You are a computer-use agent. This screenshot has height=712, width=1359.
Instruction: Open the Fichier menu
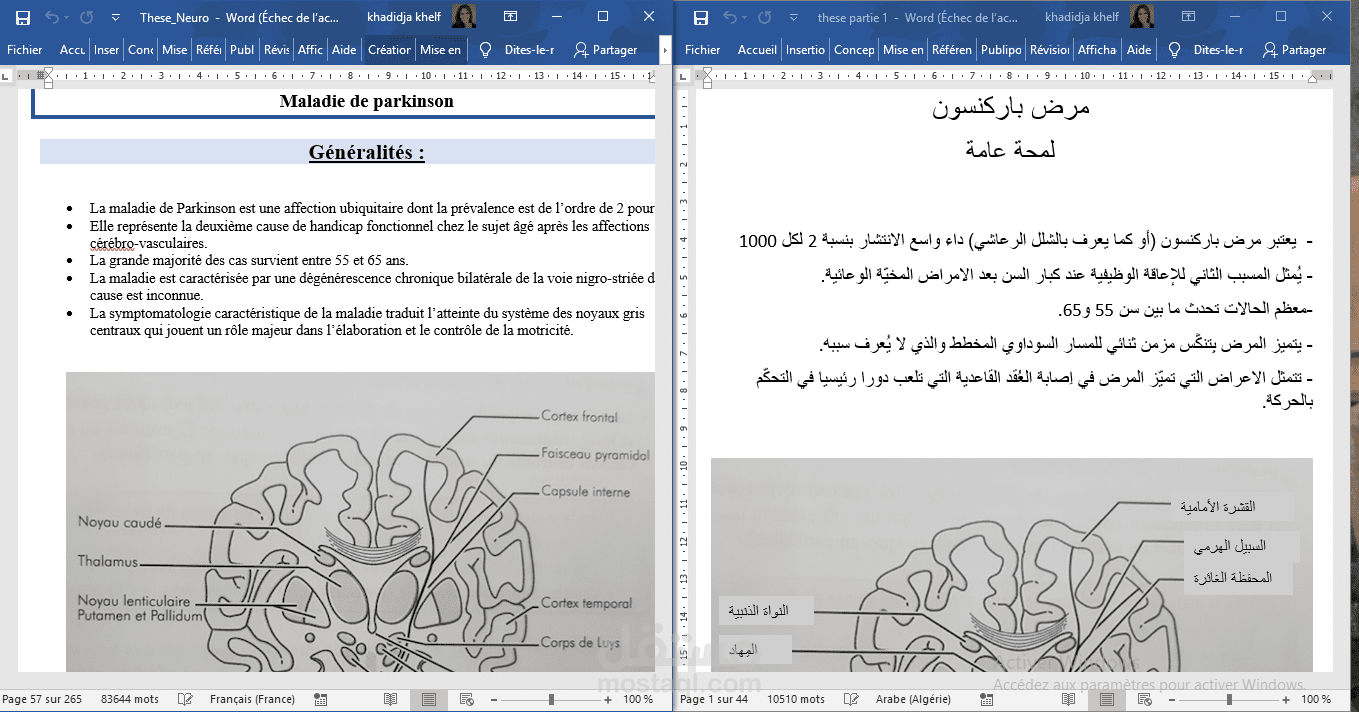point(24,50)
